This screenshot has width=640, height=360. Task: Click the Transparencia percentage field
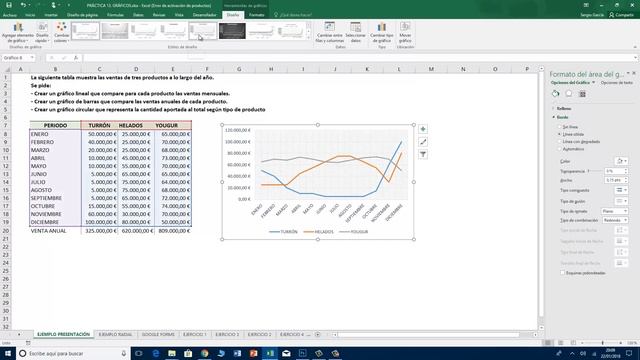click(x=614, y=171)
